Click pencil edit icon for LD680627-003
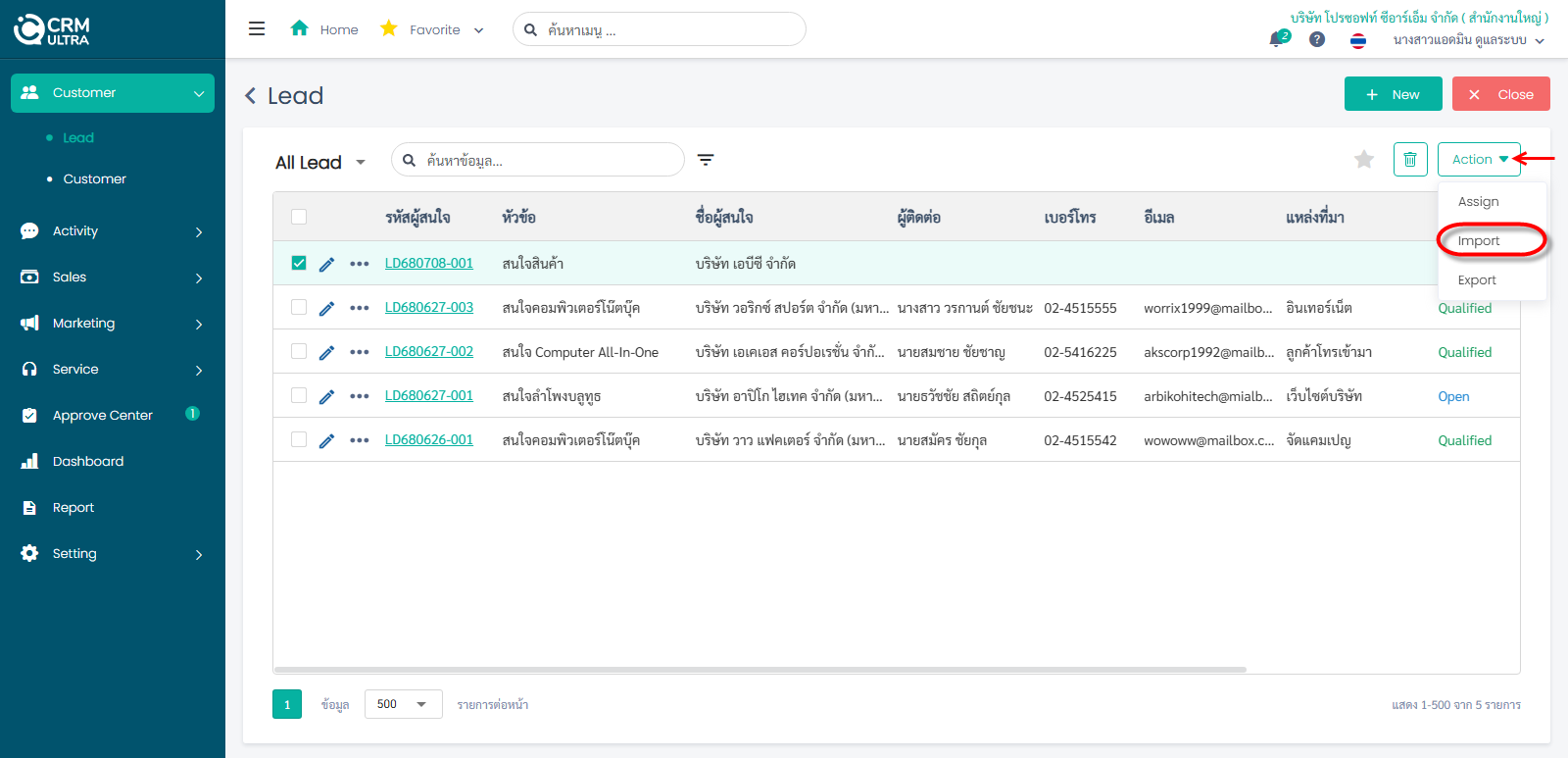Image resolution: width=1568 pixels, height=758 pixels. 327,308
